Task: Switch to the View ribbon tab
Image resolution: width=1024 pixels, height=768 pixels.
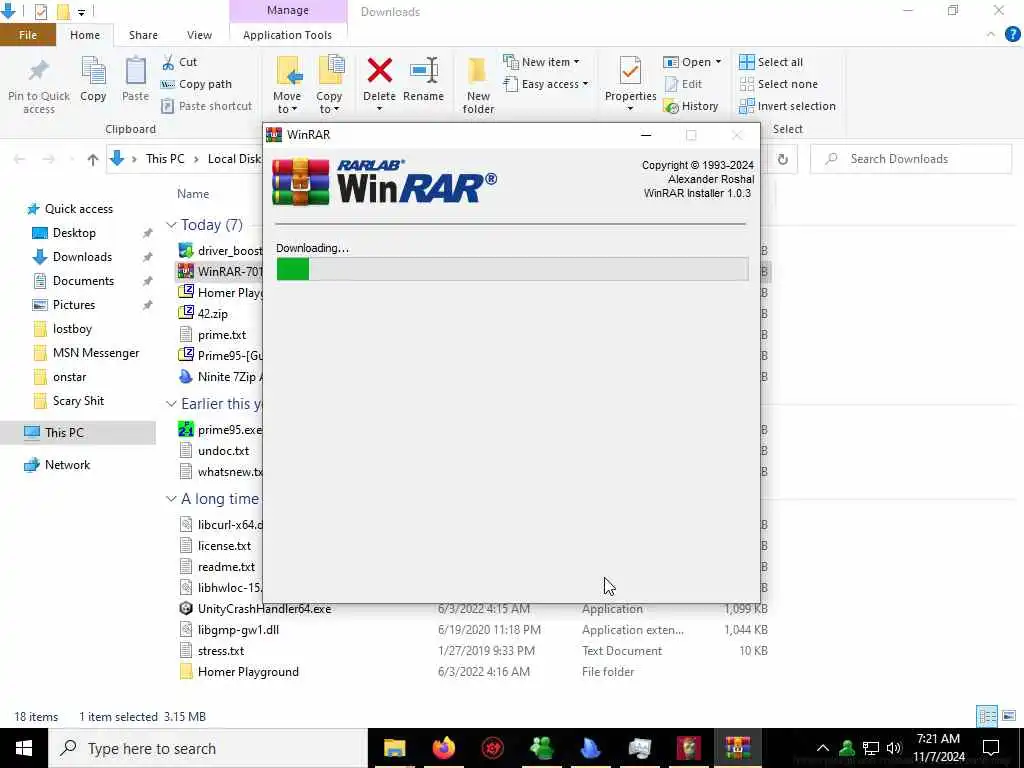Action: coord(199,35)
